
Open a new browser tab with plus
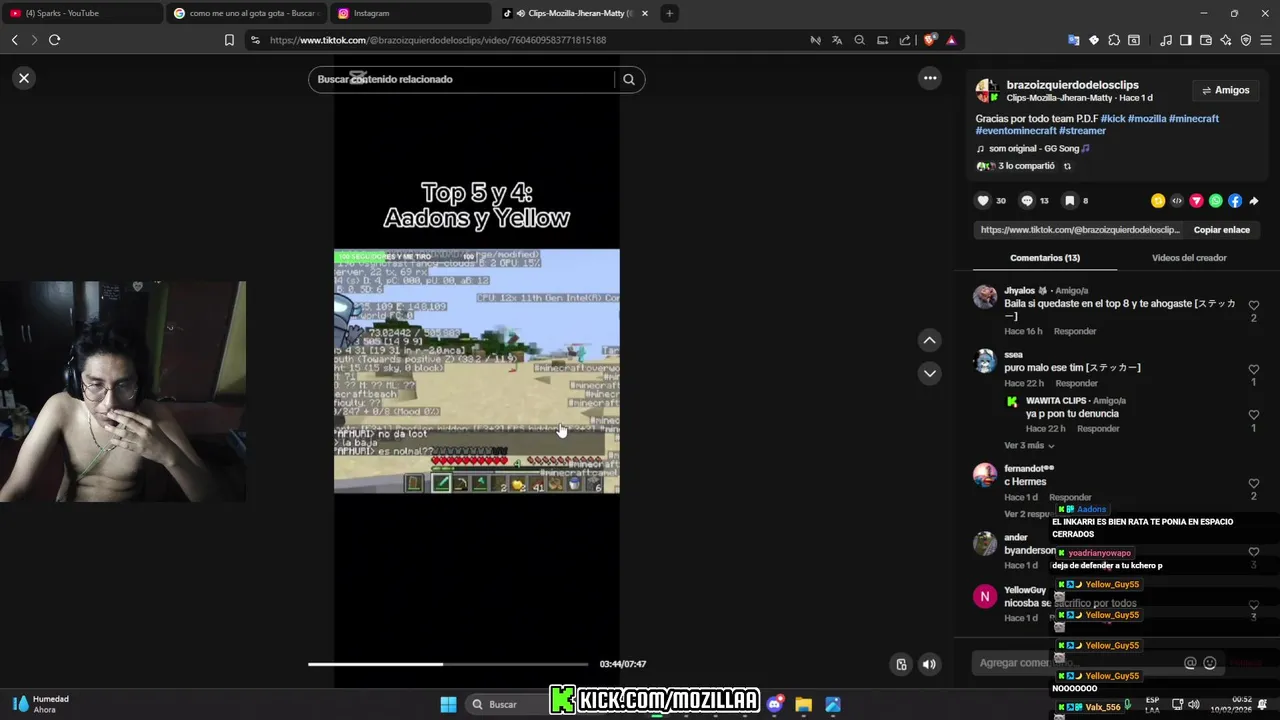pyautogui.click(x=669, y=13)
